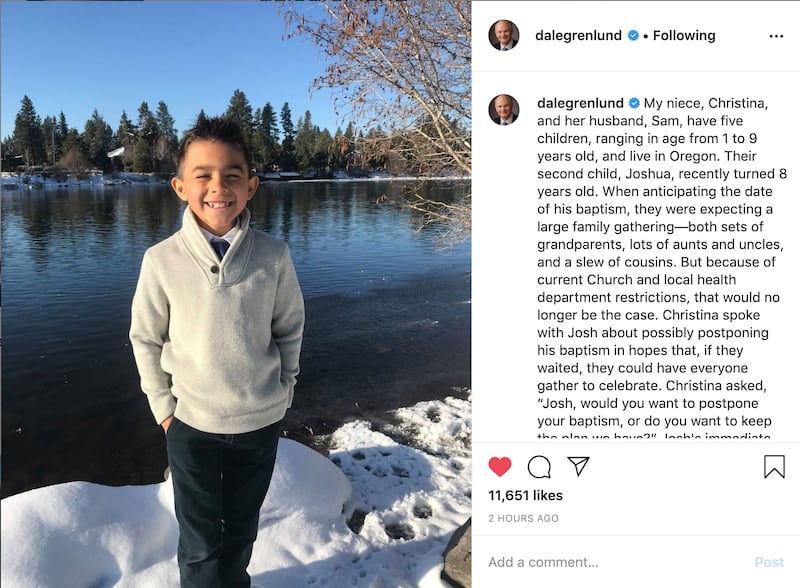
Task: Unlike the post via red heart icon
Action: (x=499, y=467)
